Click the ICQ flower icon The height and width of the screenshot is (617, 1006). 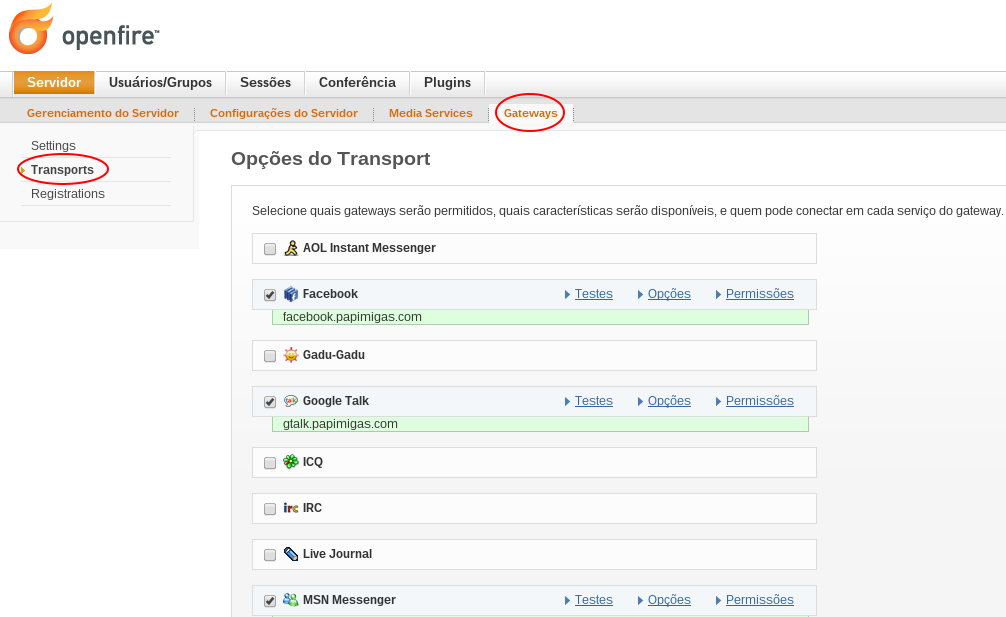[x=291, y=462]
